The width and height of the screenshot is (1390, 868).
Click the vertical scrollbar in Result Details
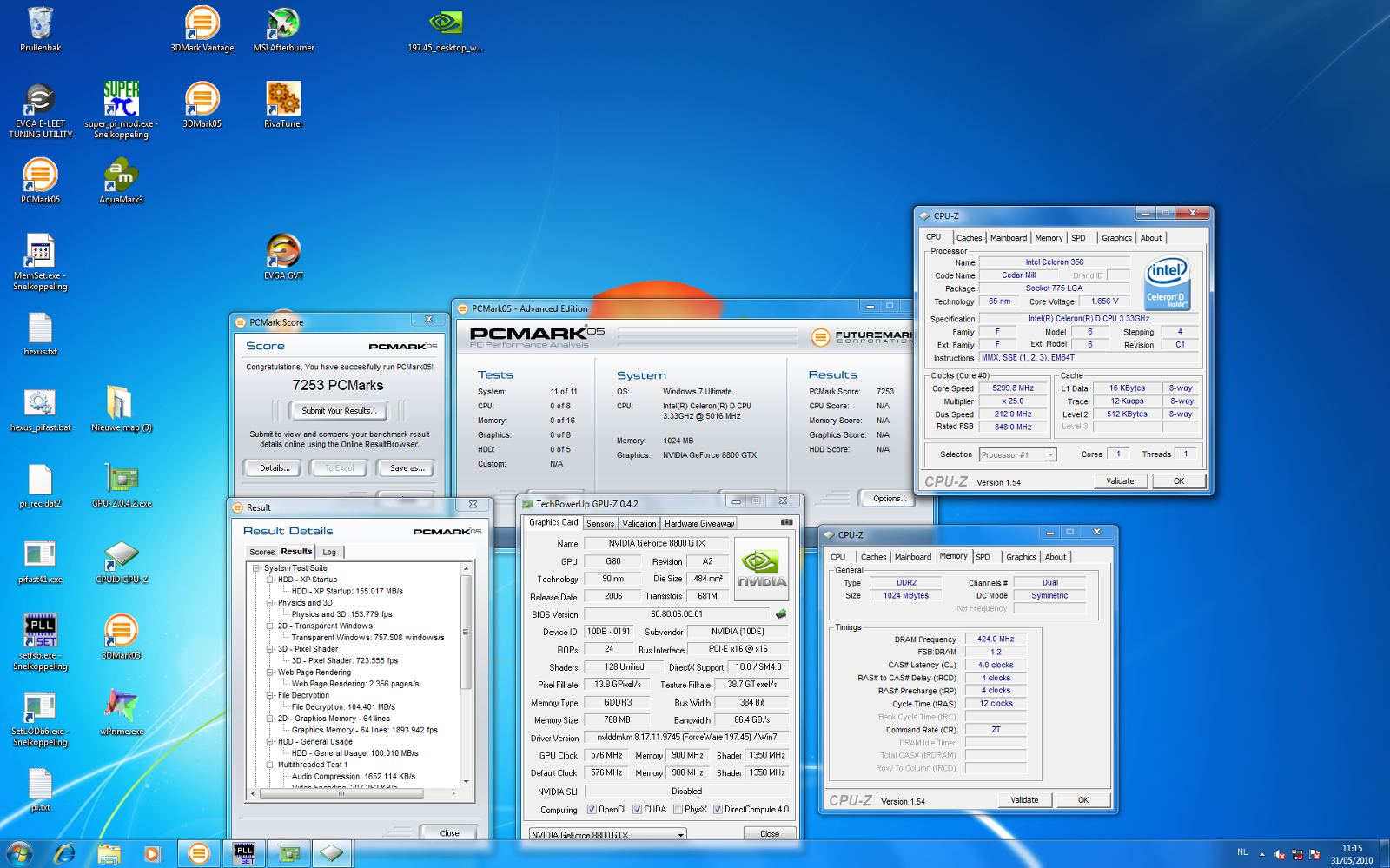[x=467, y=632]
